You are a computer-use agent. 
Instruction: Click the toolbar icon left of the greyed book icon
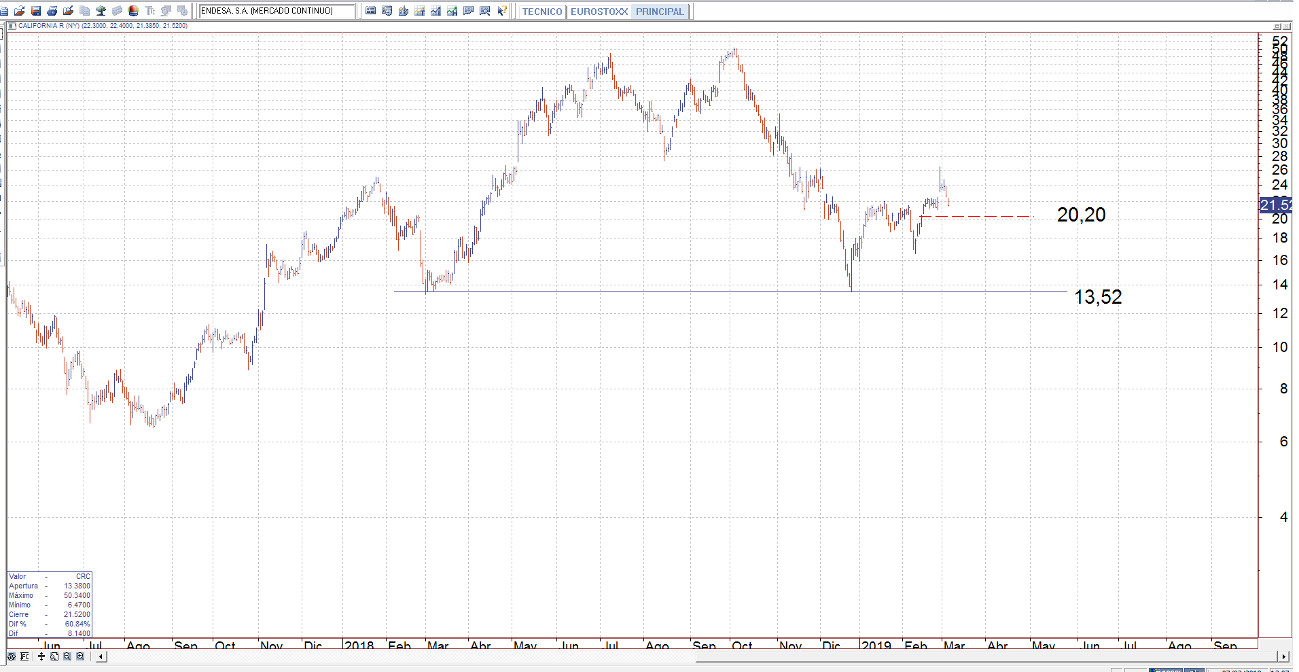(x=100, y=11)
